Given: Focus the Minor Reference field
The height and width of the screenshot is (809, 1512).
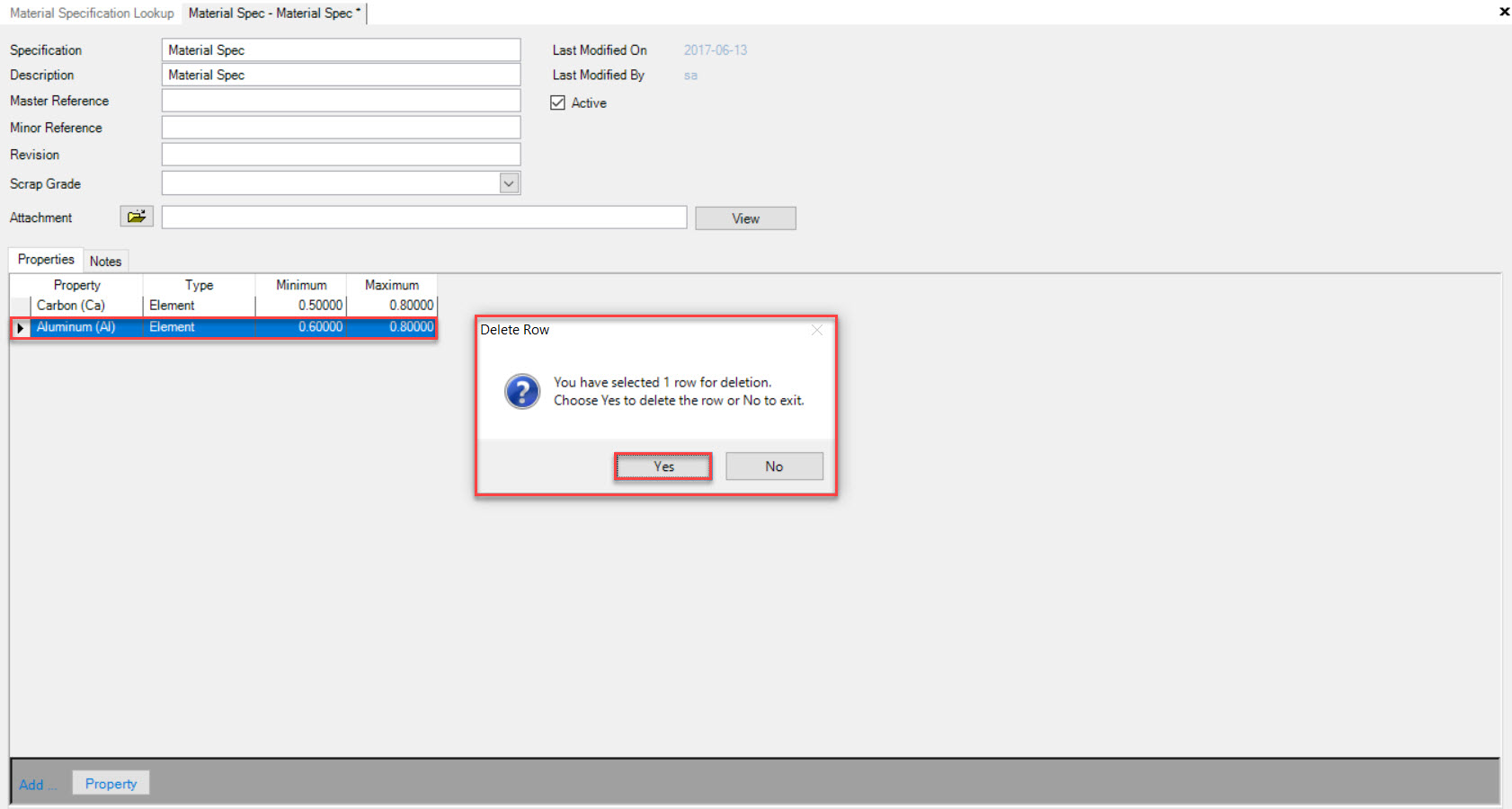Looking at the screenshot, I should click(x=341, y=128).
